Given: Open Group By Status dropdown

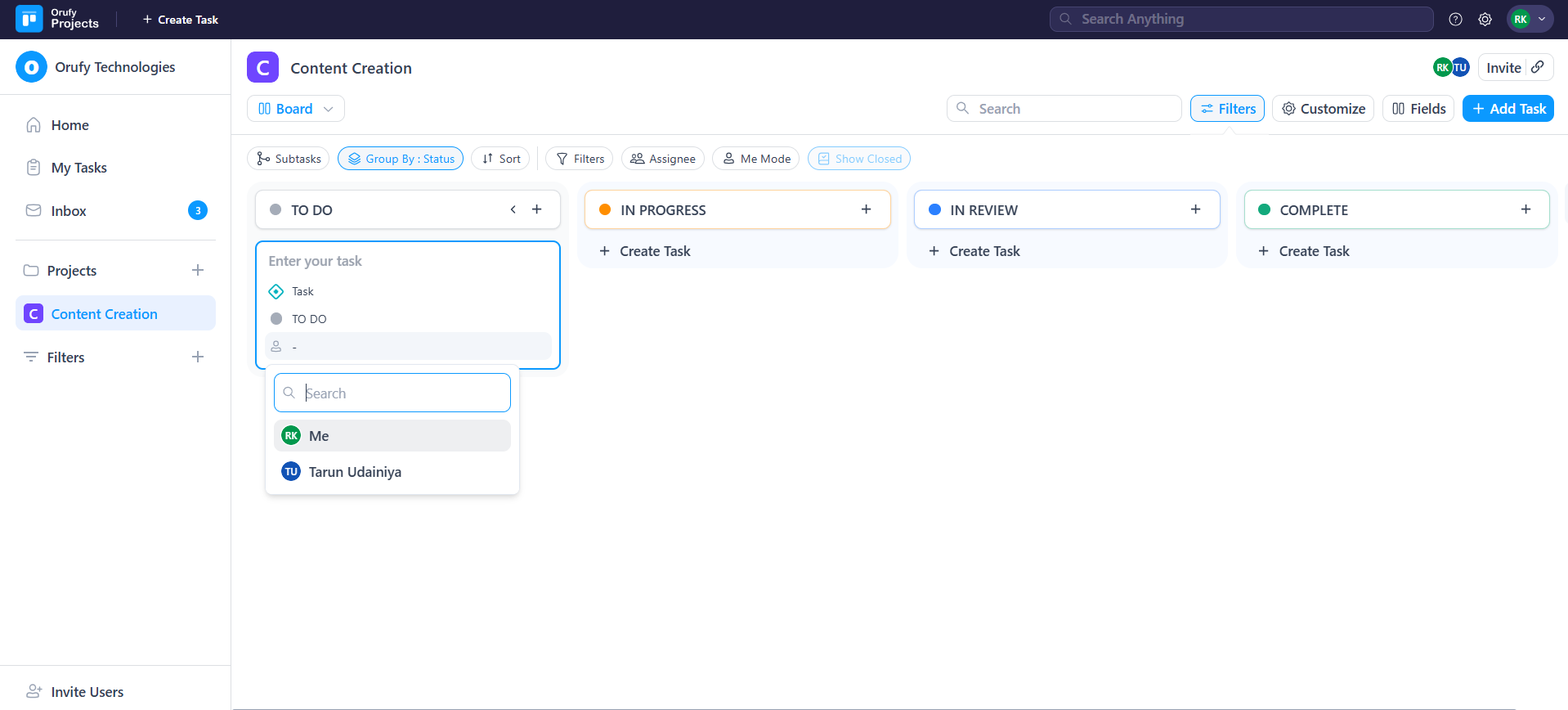Looking at the screenshot, I should pos(401,159).
